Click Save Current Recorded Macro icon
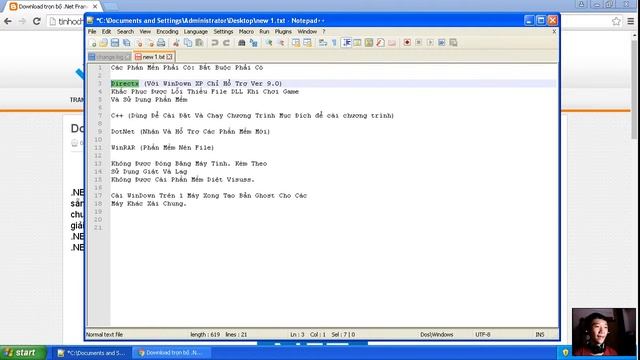 click(x=453, y=43)
